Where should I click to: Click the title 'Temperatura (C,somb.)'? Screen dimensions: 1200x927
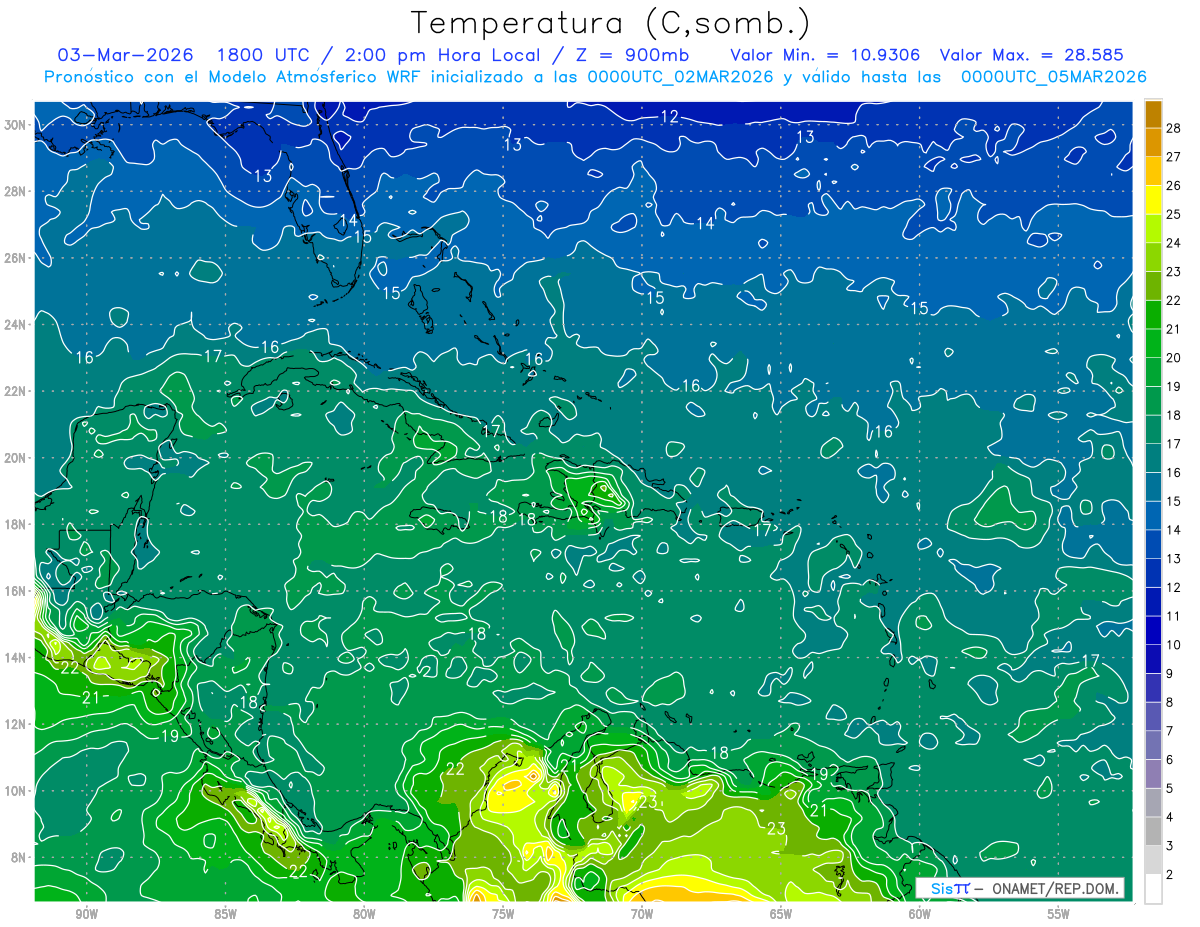pos(611,23)
